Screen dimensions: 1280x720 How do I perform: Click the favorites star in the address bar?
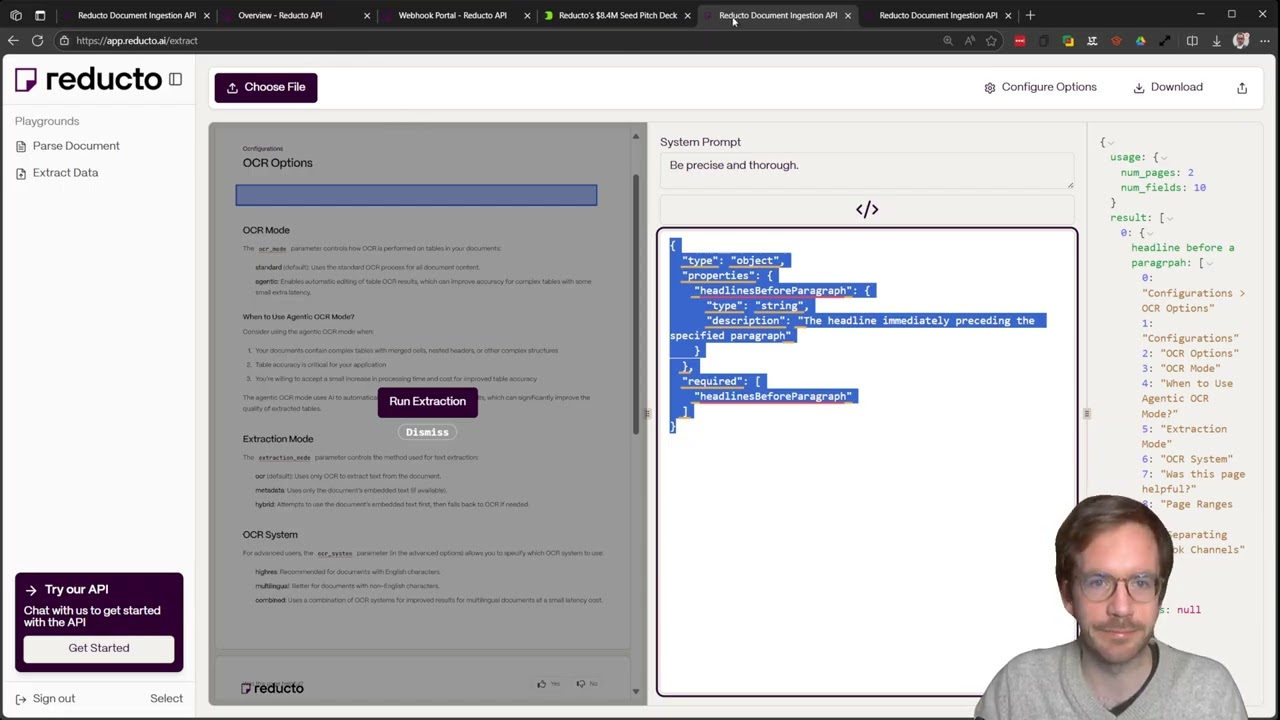point(991,41)
